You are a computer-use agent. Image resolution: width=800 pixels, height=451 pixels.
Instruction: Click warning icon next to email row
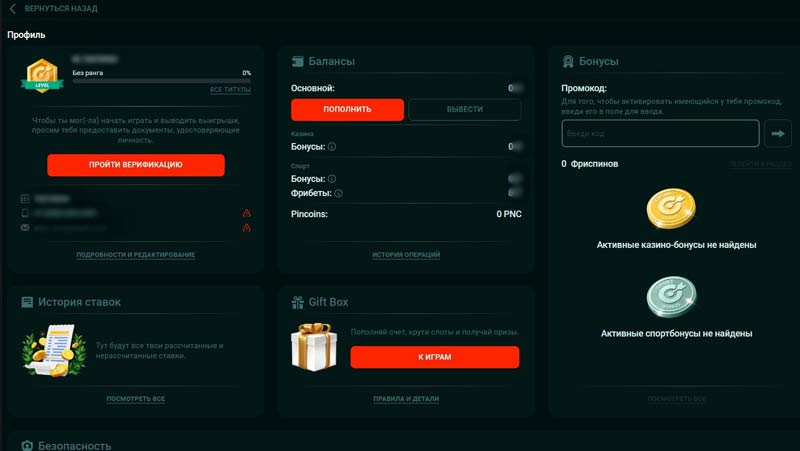246,228
